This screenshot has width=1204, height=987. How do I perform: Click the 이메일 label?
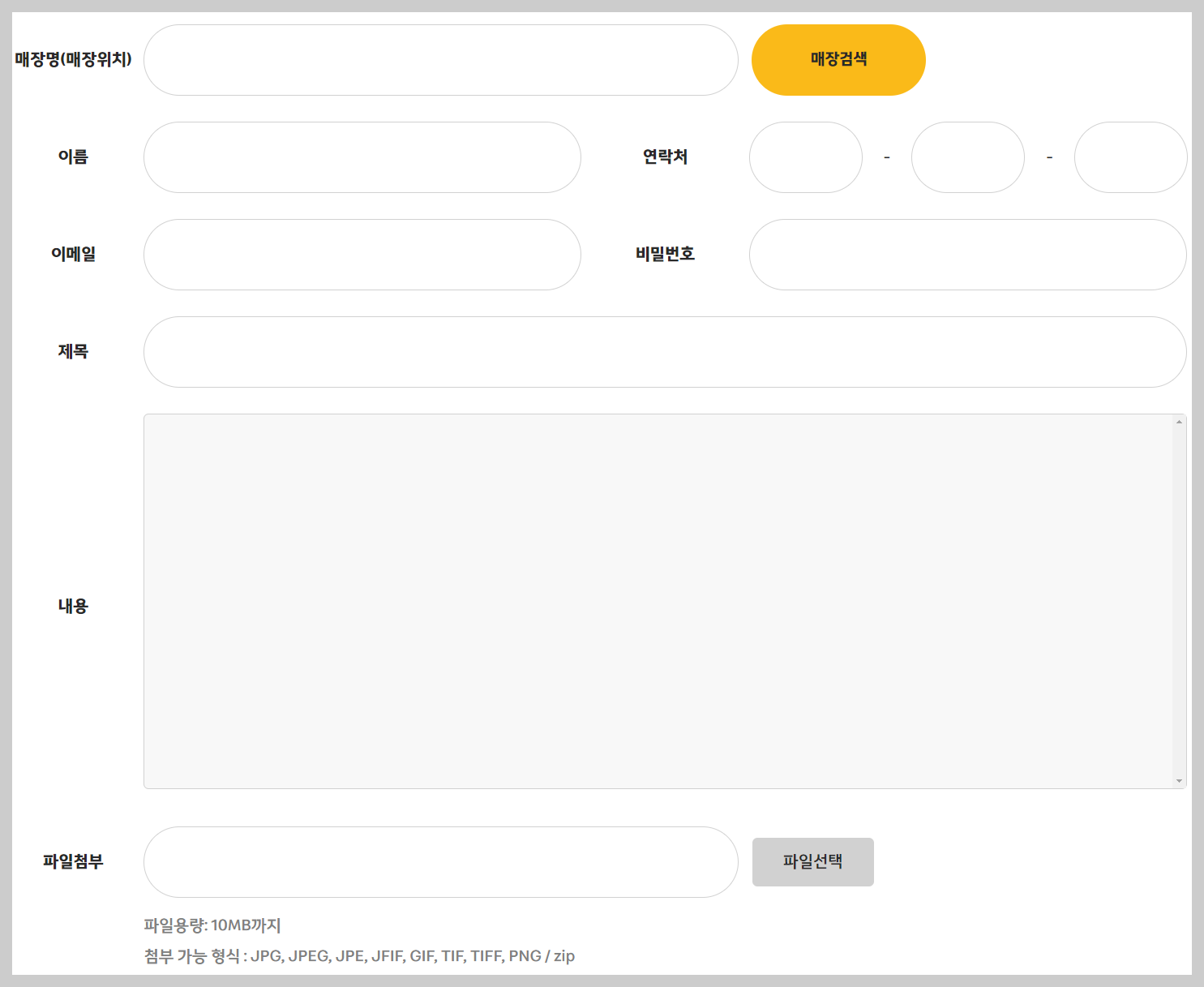point(73,254)
